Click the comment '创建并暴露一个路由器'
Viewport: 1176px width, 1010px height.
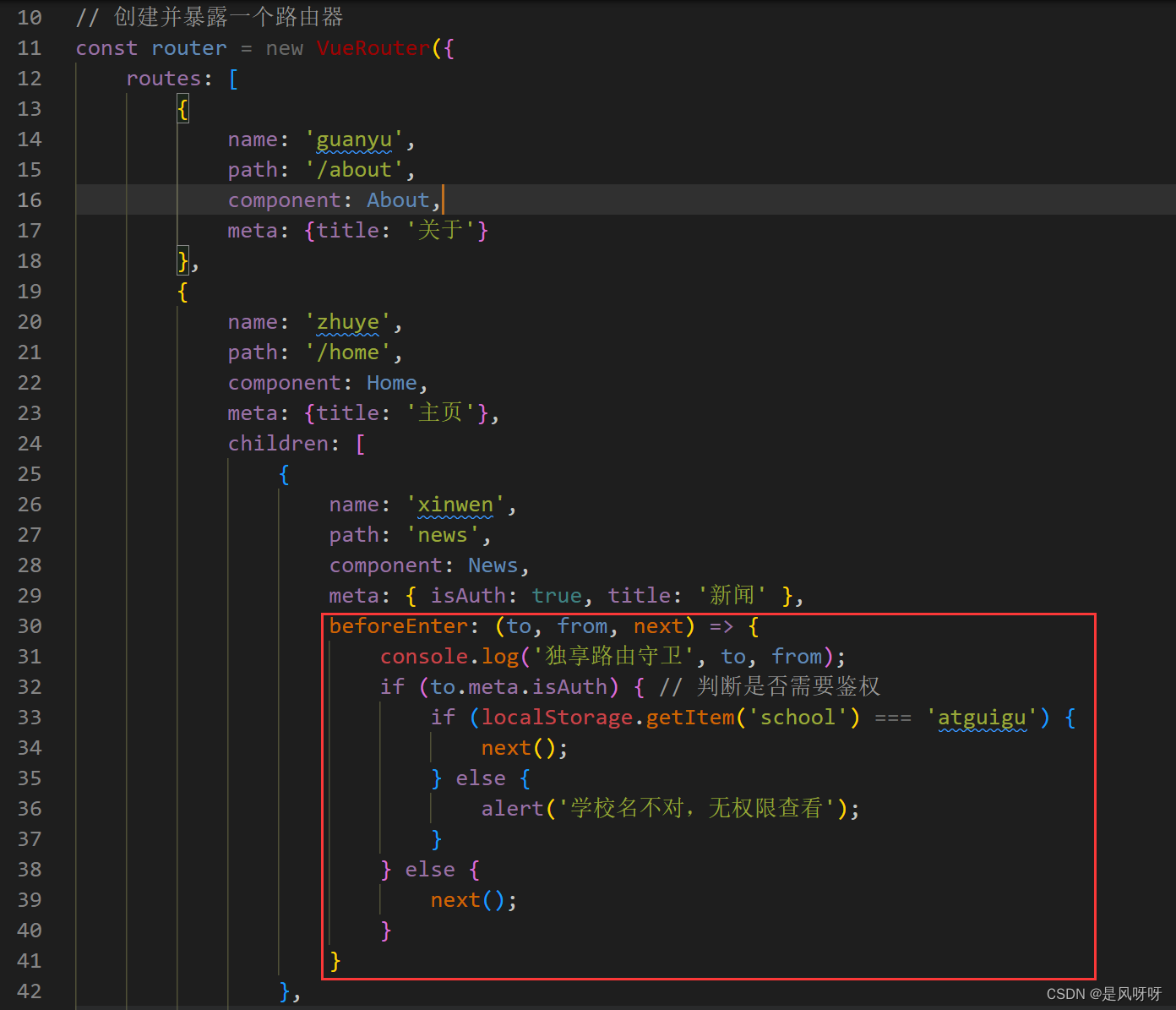coord(228,18)
